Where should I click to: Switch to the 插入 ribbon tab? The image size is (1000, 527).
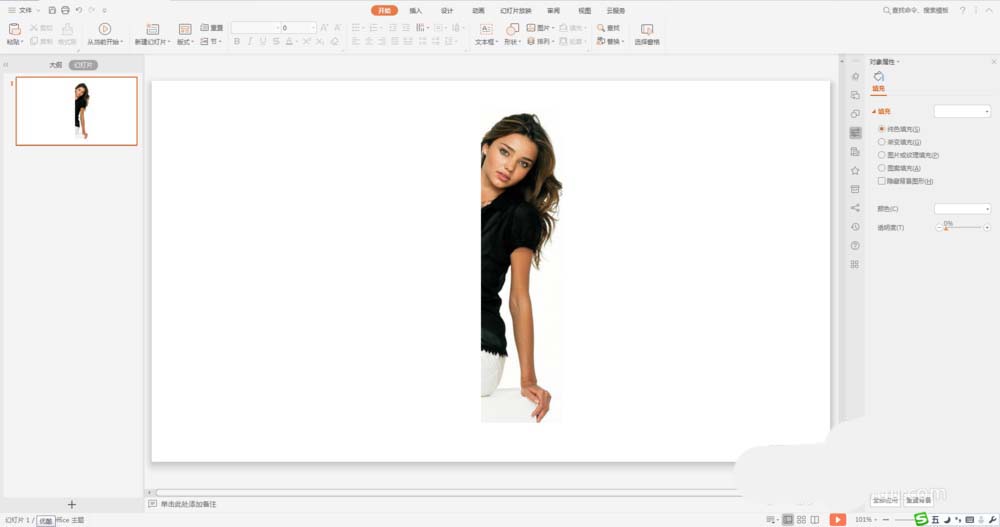coord(415,11)
